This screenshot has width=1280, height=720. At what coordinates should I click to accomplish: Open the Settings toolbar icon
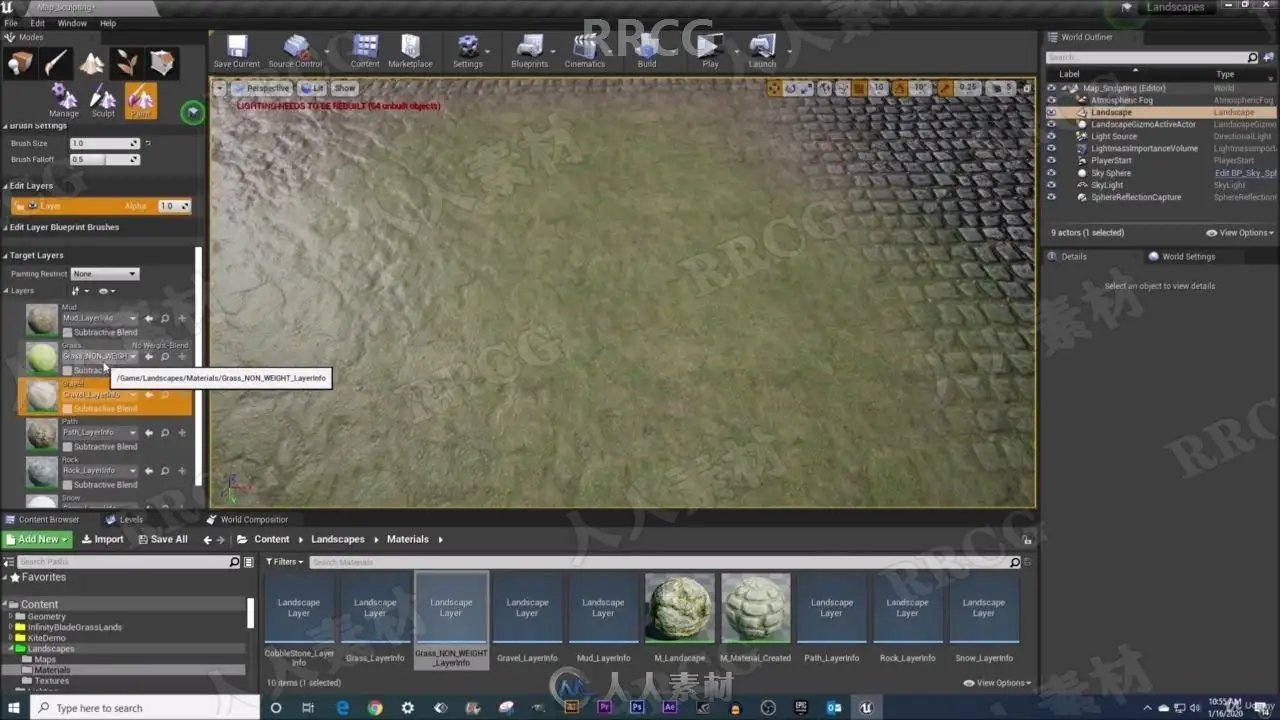point(468,52)
